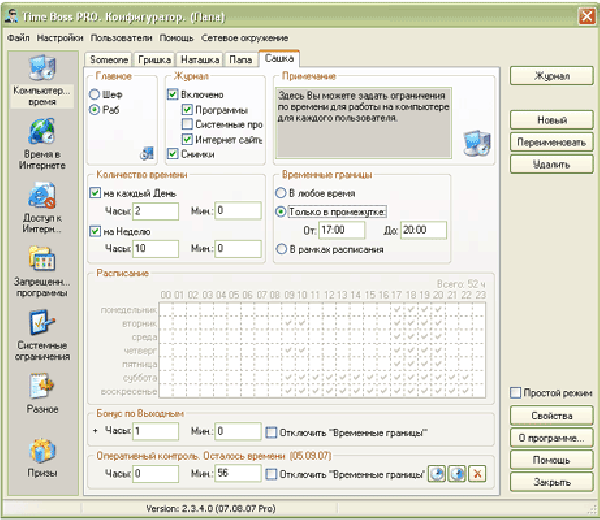Open the Настройки menu
Image resolution: width=600 pixels, height=520 pixels.
pyautogui.click(x=61, y=37)
